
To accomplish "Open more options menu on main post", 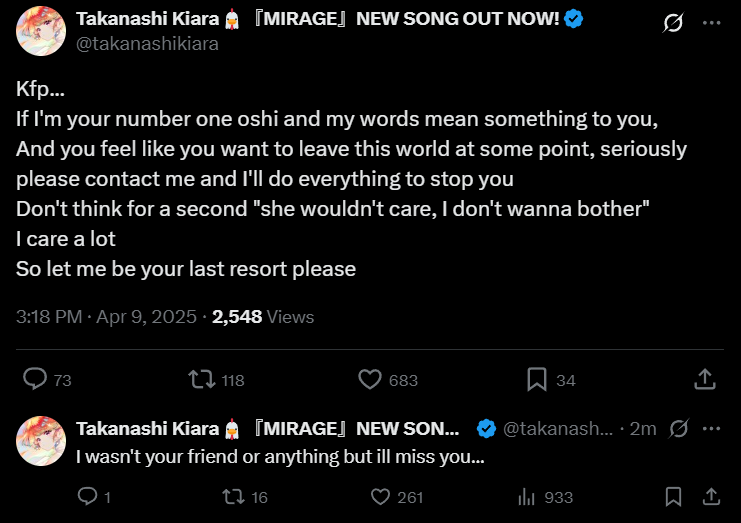I will tap(711, 22).
